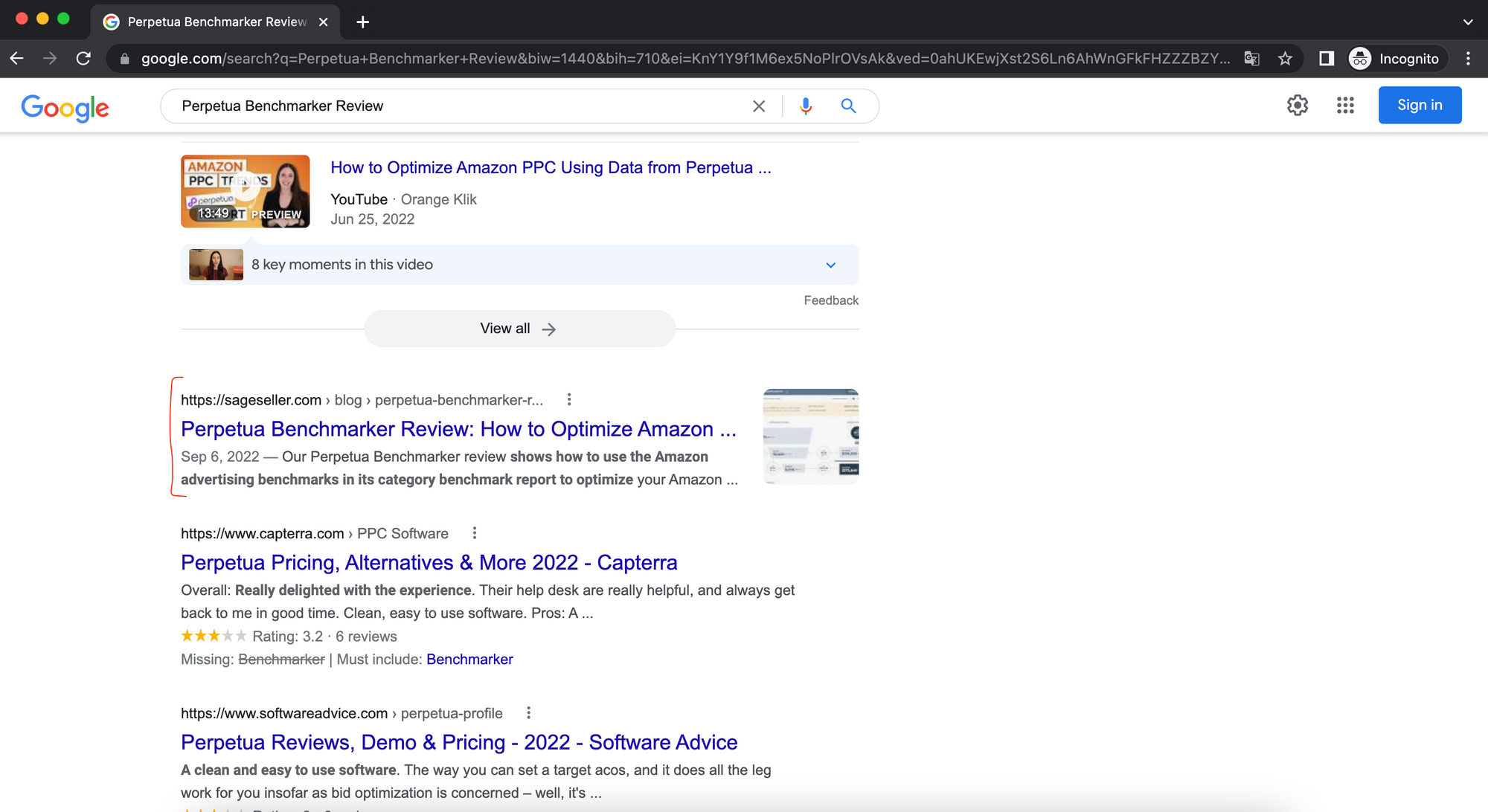This screenshot has width=1488, height=812.
Task: Click the magnifying glass search icon
Action: click(848, 106)
